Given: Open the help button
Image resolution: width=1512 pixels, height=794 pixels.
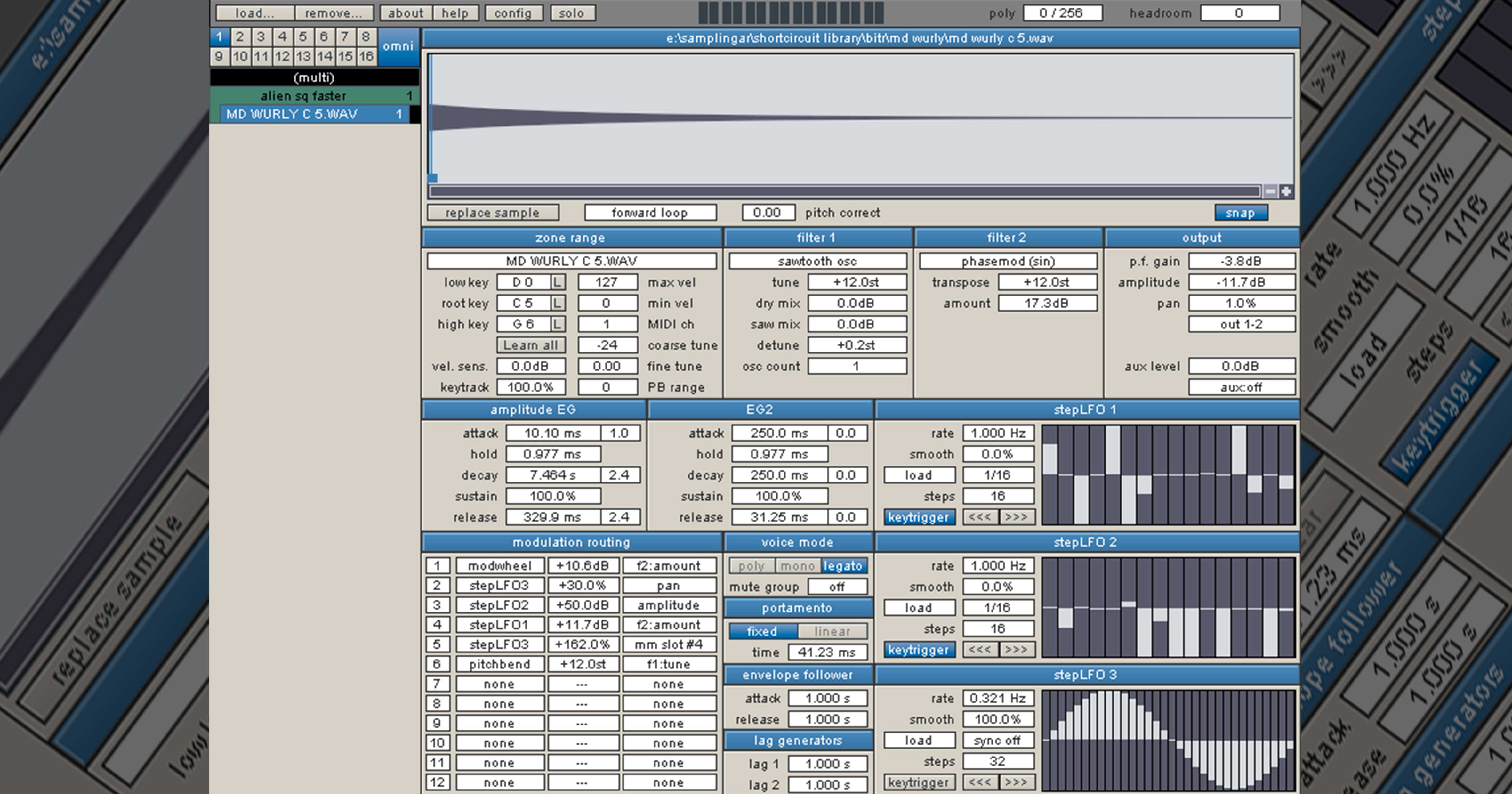Looking at the screenshot, I should [x=455, y=13].
